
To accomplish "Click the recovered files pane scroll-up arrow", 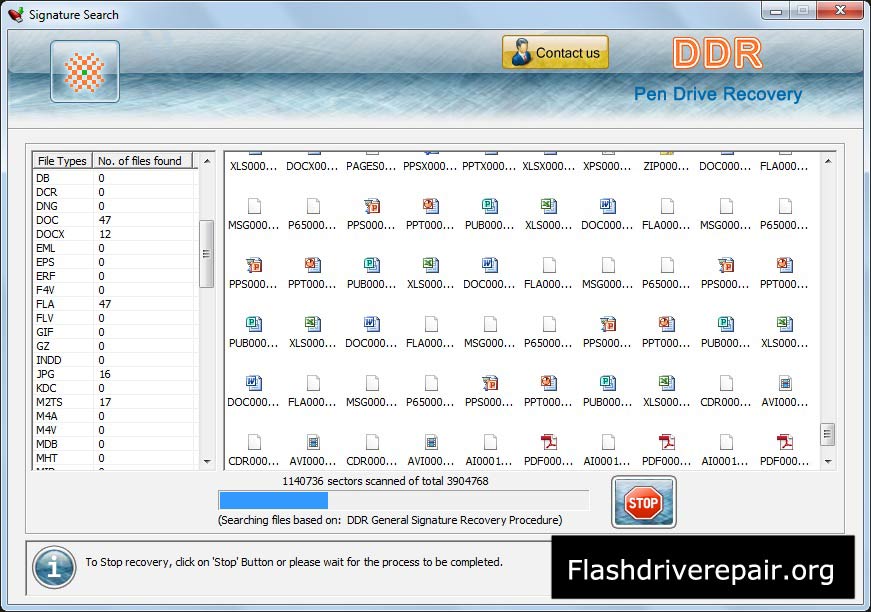I will tap(828, 161).
